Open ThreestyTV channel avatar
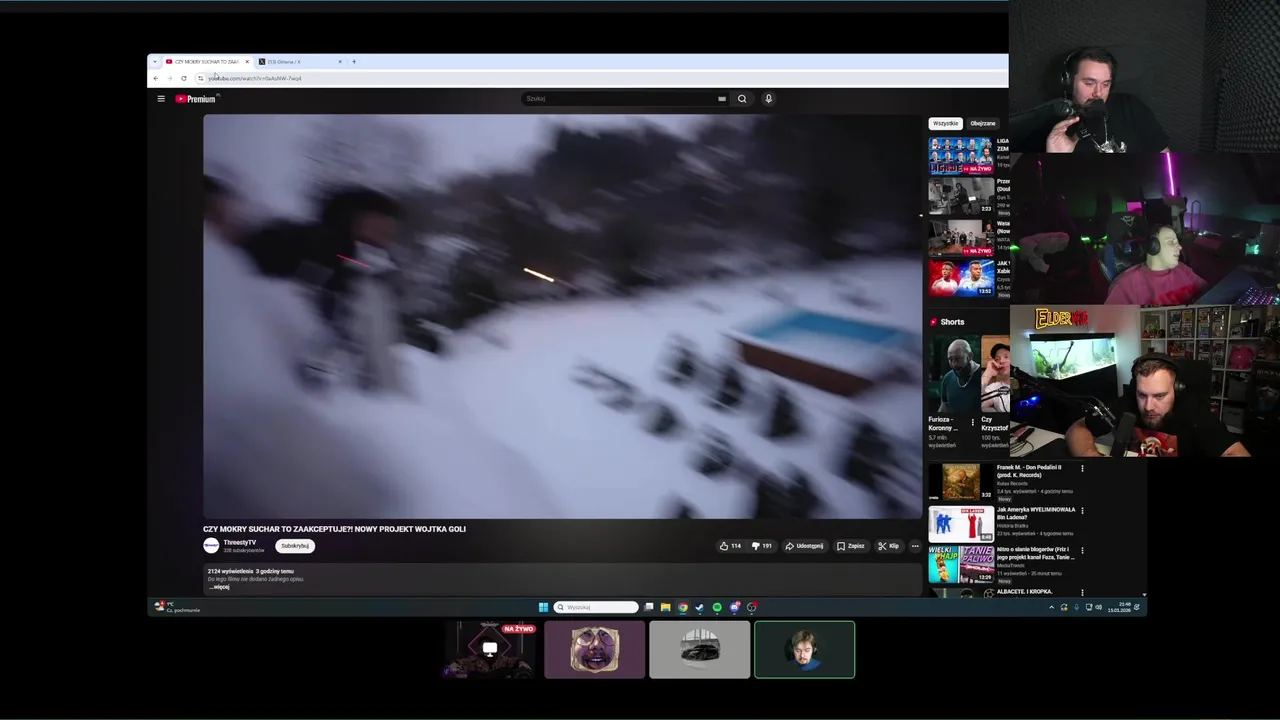Image resolution: width=1280 pixels, height=720 pixels. 211,545
